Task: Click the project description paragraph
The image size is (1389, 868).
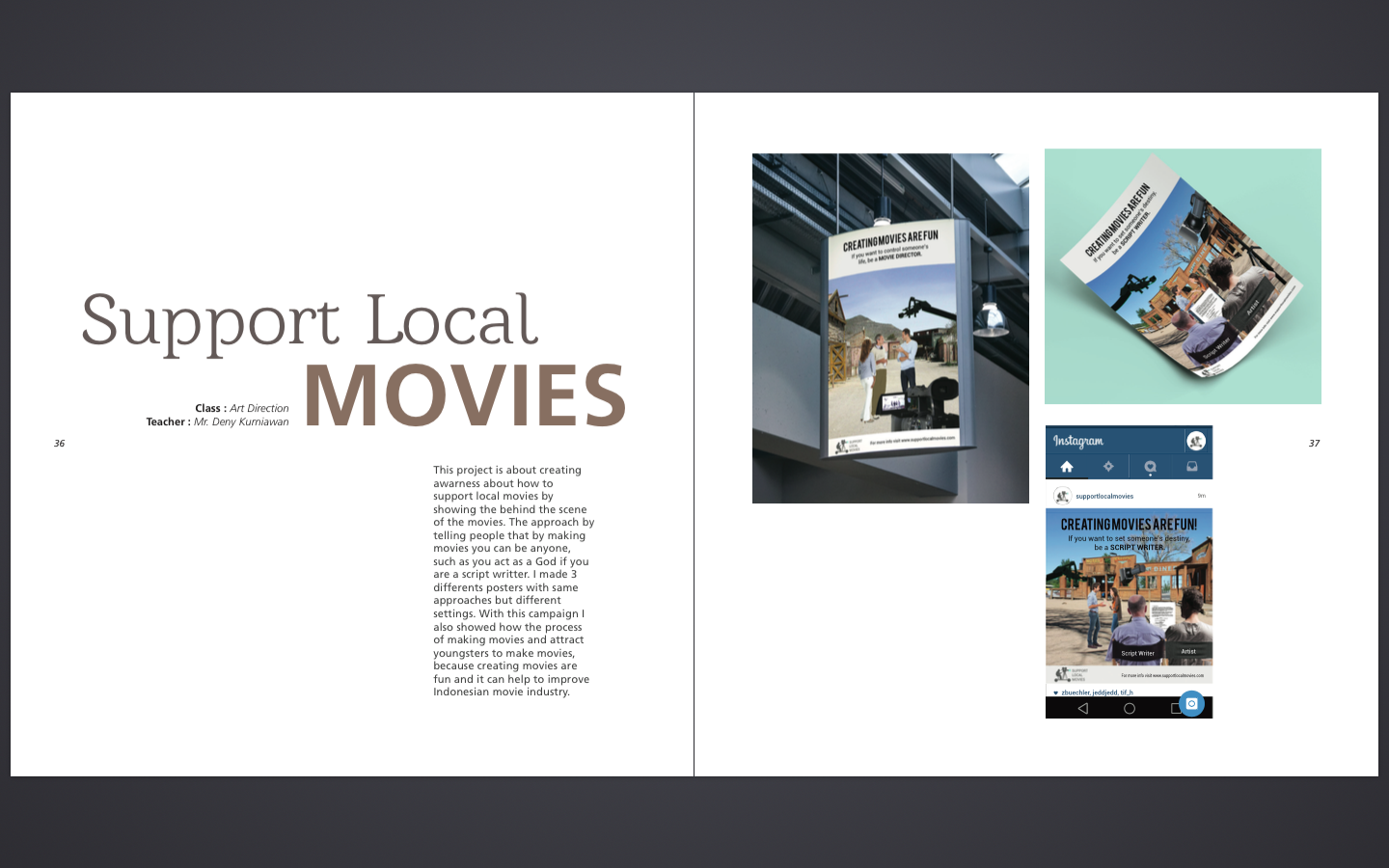Action: 513,581
